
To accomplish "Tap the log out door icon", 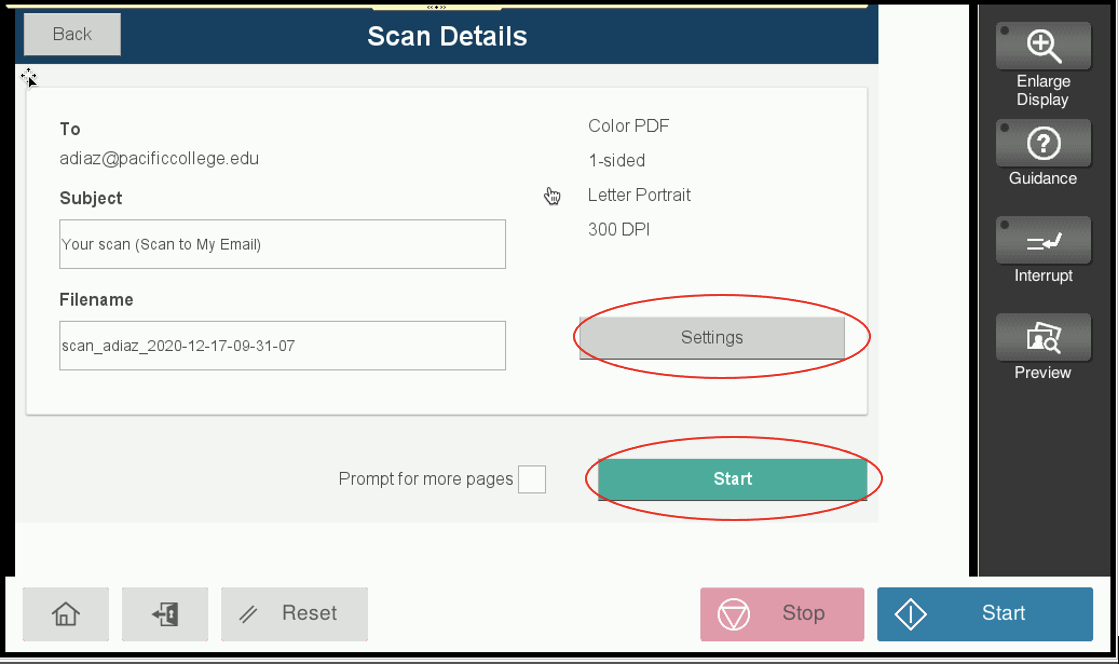I will (x=165, y=614).
